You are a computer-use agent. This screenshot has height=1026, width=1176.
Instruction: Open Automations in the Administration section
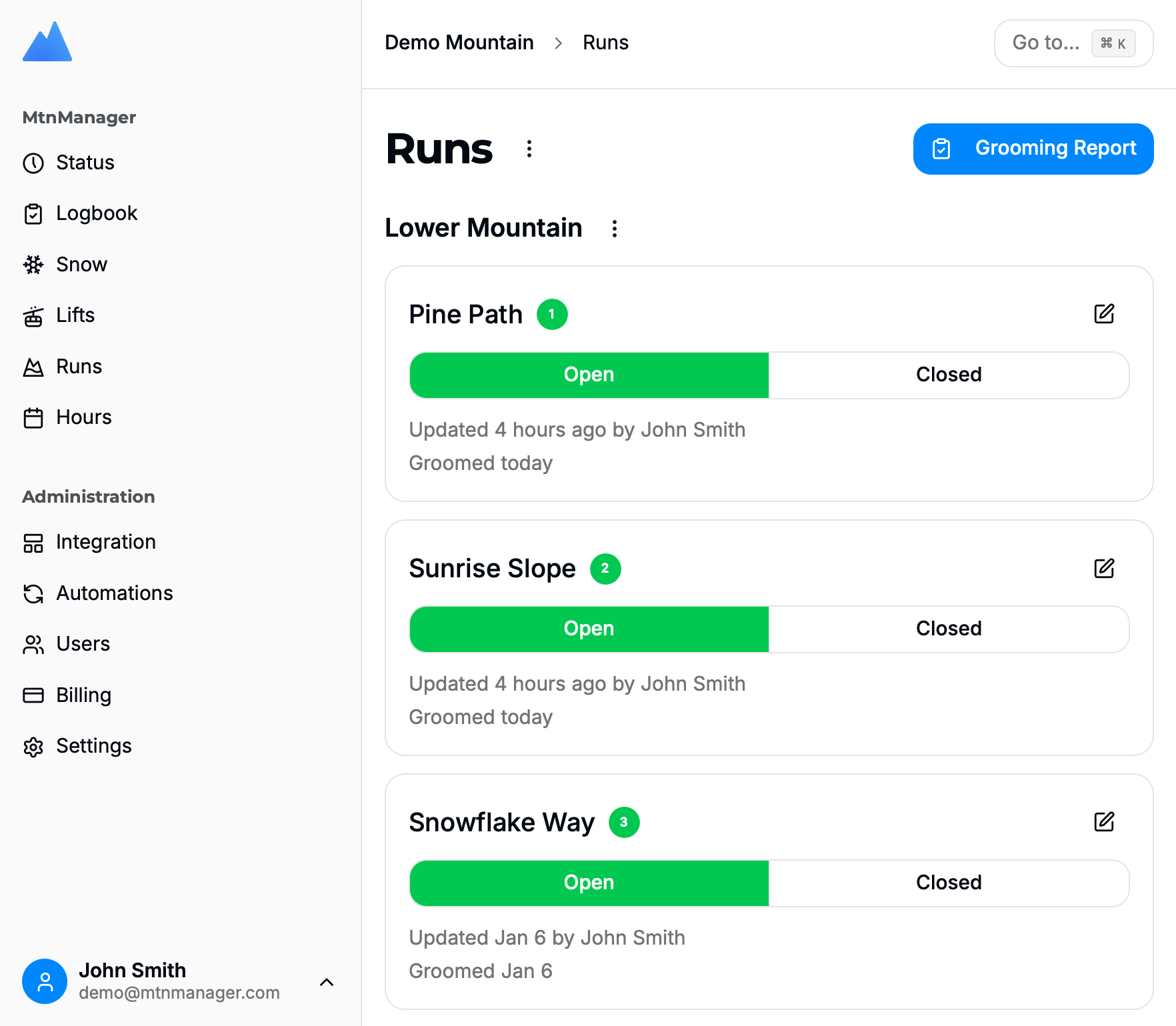point(114,593)
